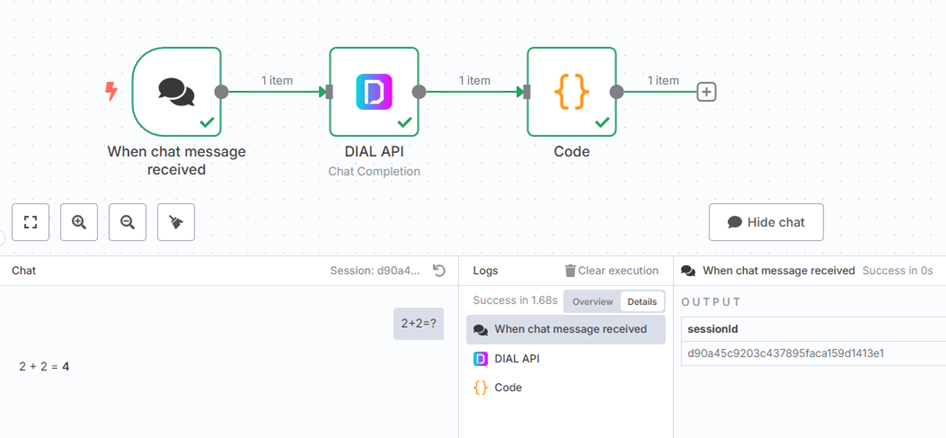Reset the chat session with the refresh icon

pyautogui.click(x=439, y=271)
